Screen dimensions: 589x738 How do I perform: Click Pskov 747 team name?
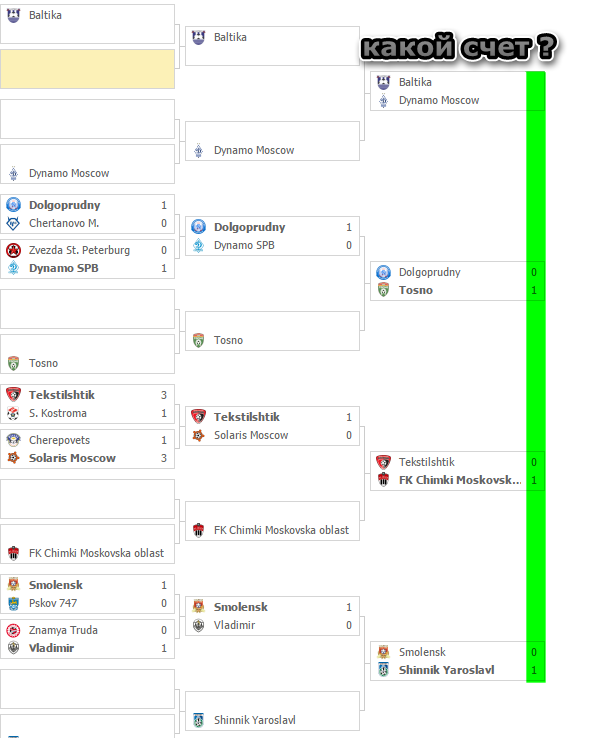[53, 603]
